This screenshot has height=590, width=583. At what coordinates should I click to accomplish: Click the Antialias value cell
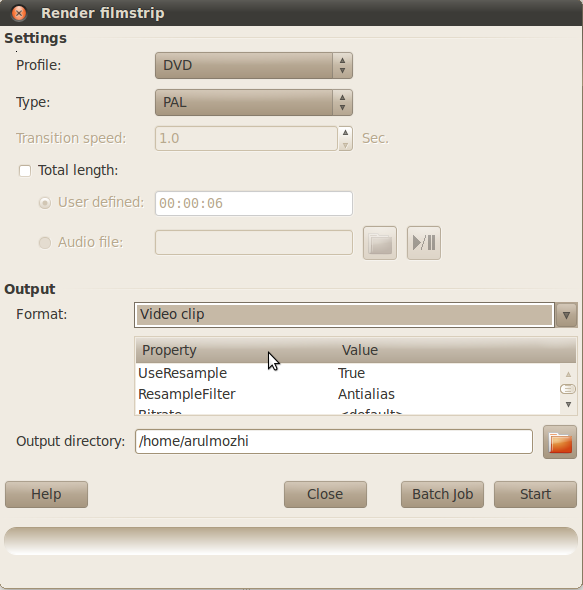click(366, 394)
